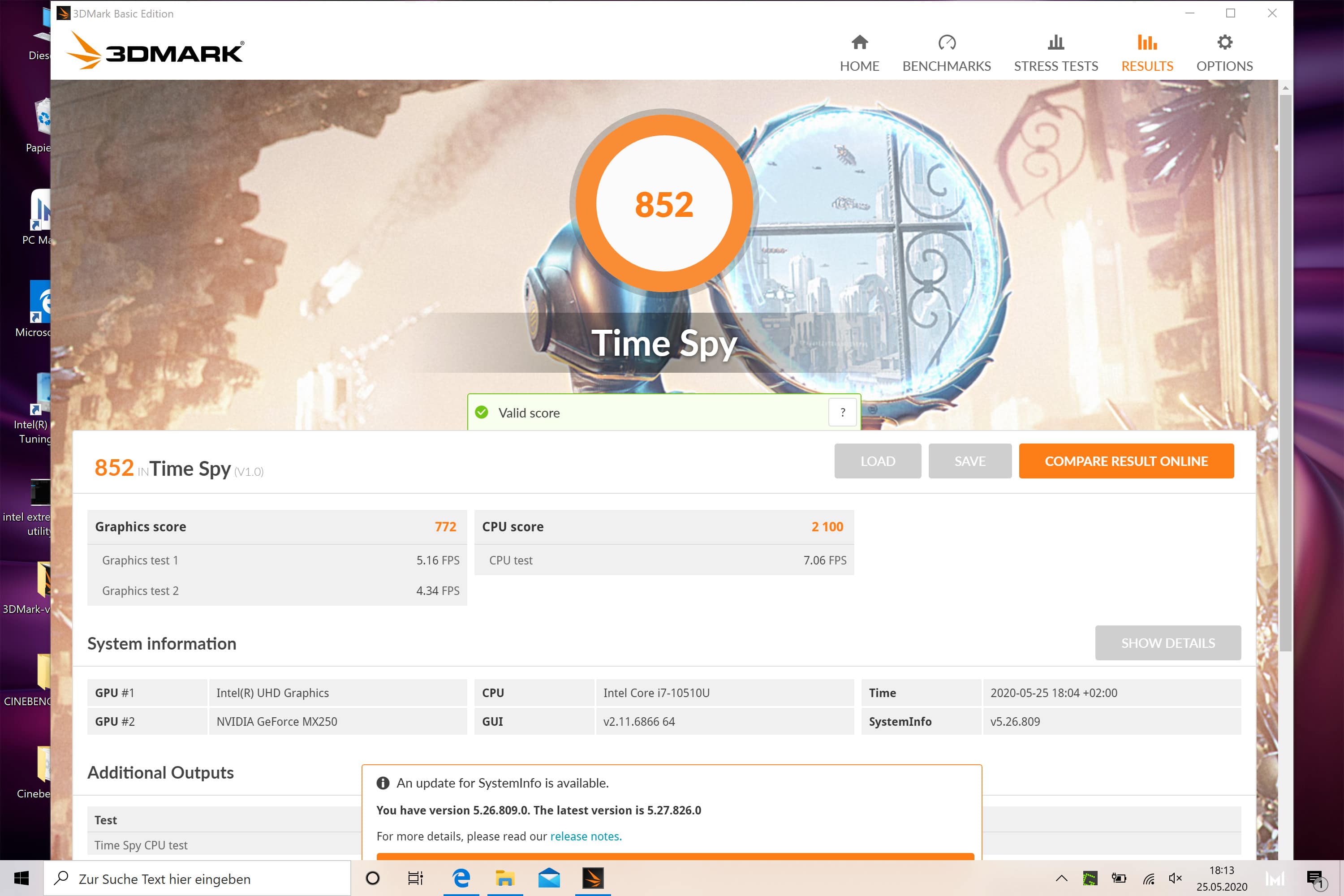Open File Explorer from the taskbar
Image resolution: width=1344 pixels, height=896 pixels.
coord(505,878)
